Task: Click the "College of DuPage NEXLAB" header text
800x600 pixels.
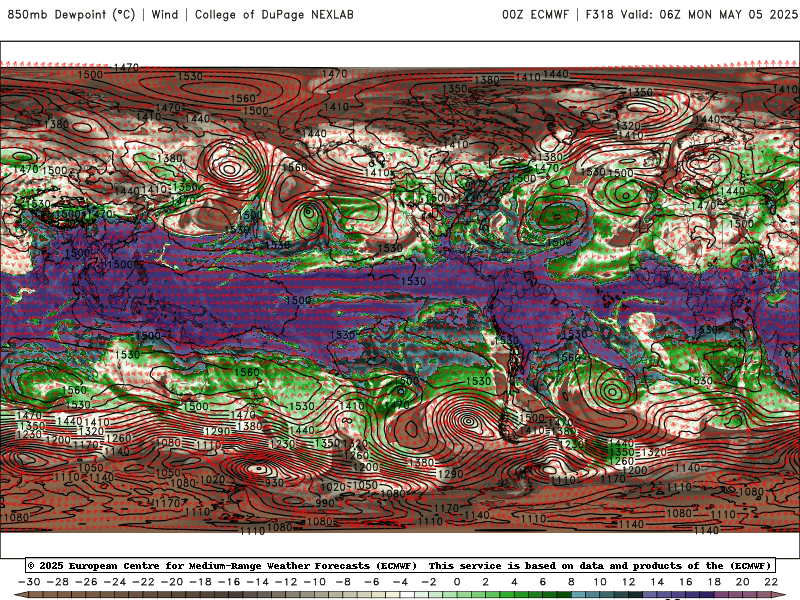Action: [274, 14]
